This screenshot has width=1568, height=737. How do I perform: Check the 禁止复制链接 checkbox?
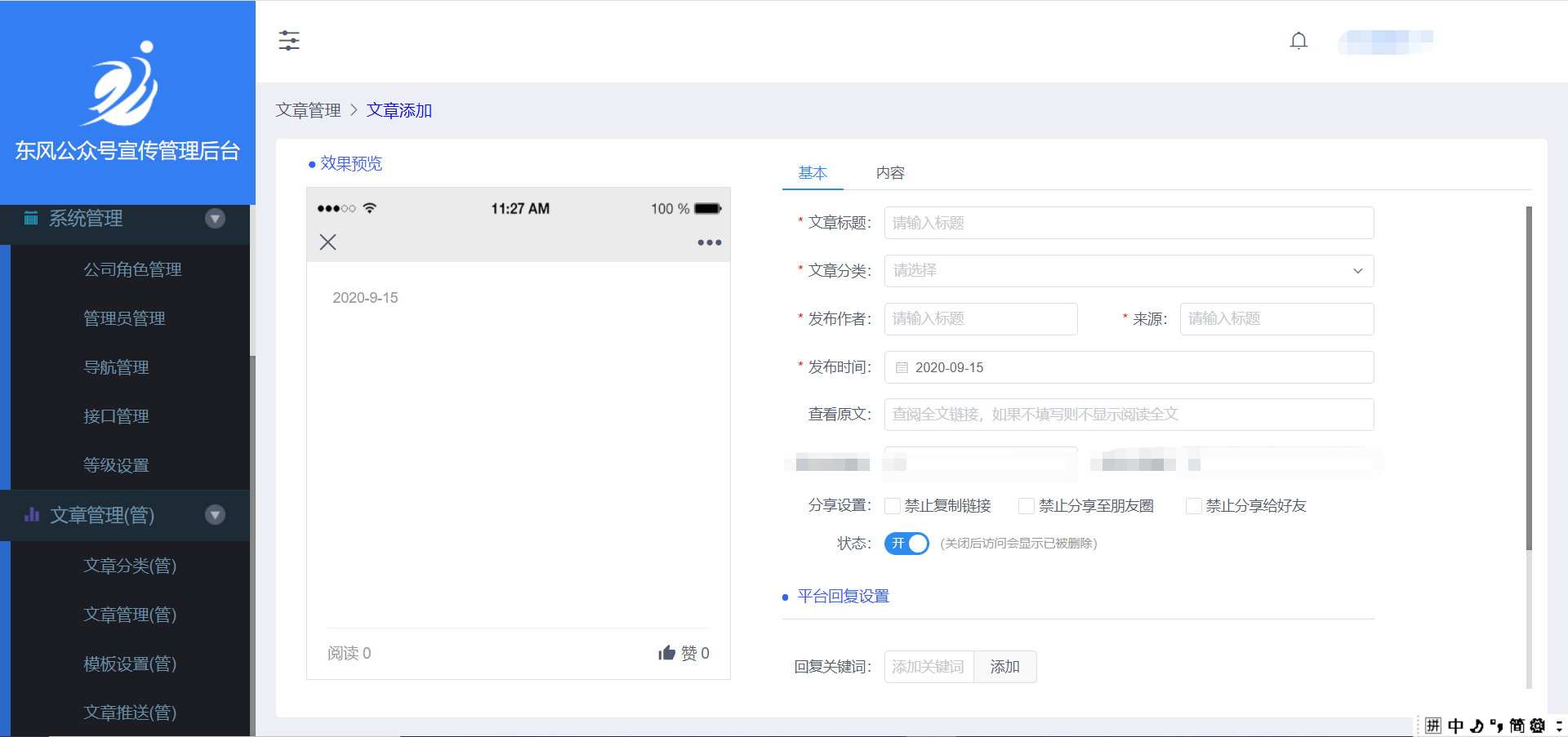point(893,506)
